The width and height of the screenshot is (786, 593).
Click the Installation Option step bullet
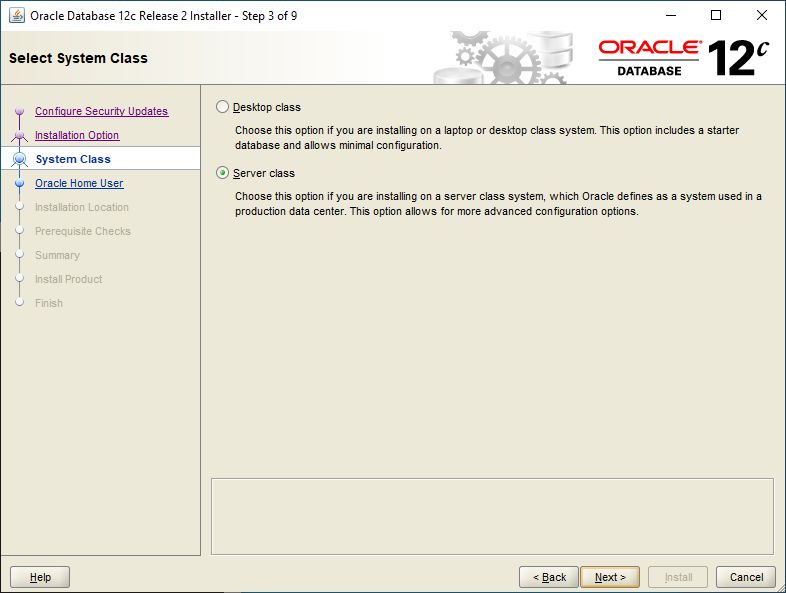(20, 135)
